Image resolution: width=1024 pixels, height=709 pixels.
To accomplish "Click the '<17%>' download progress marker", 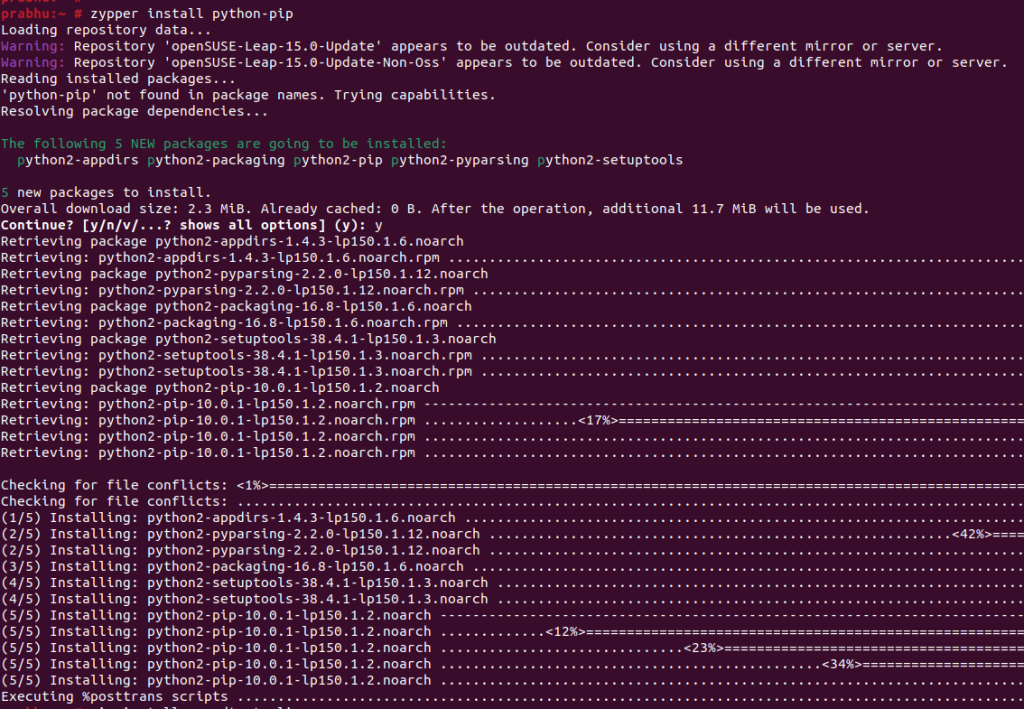I will [x=598, y=420].
